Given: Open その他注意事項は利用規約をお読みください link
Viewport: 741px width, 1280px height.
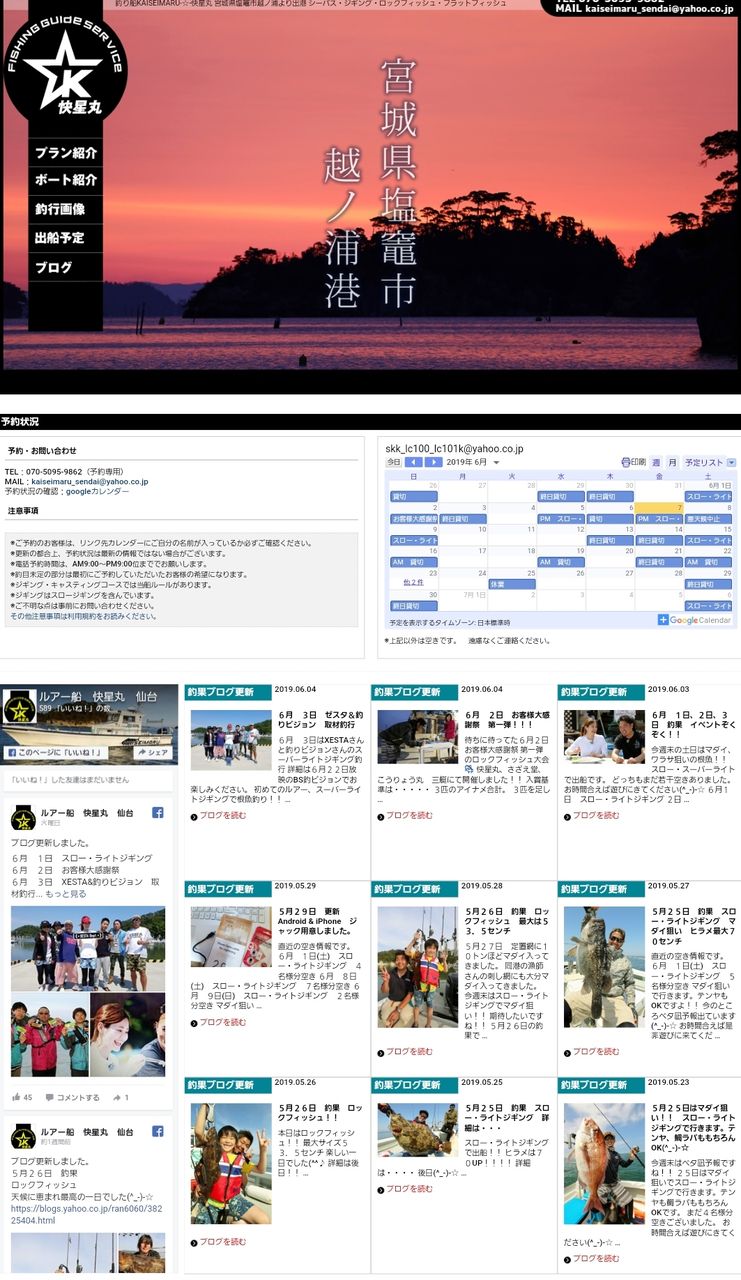Looking at the screenshot, I should (x=83, y=616).
